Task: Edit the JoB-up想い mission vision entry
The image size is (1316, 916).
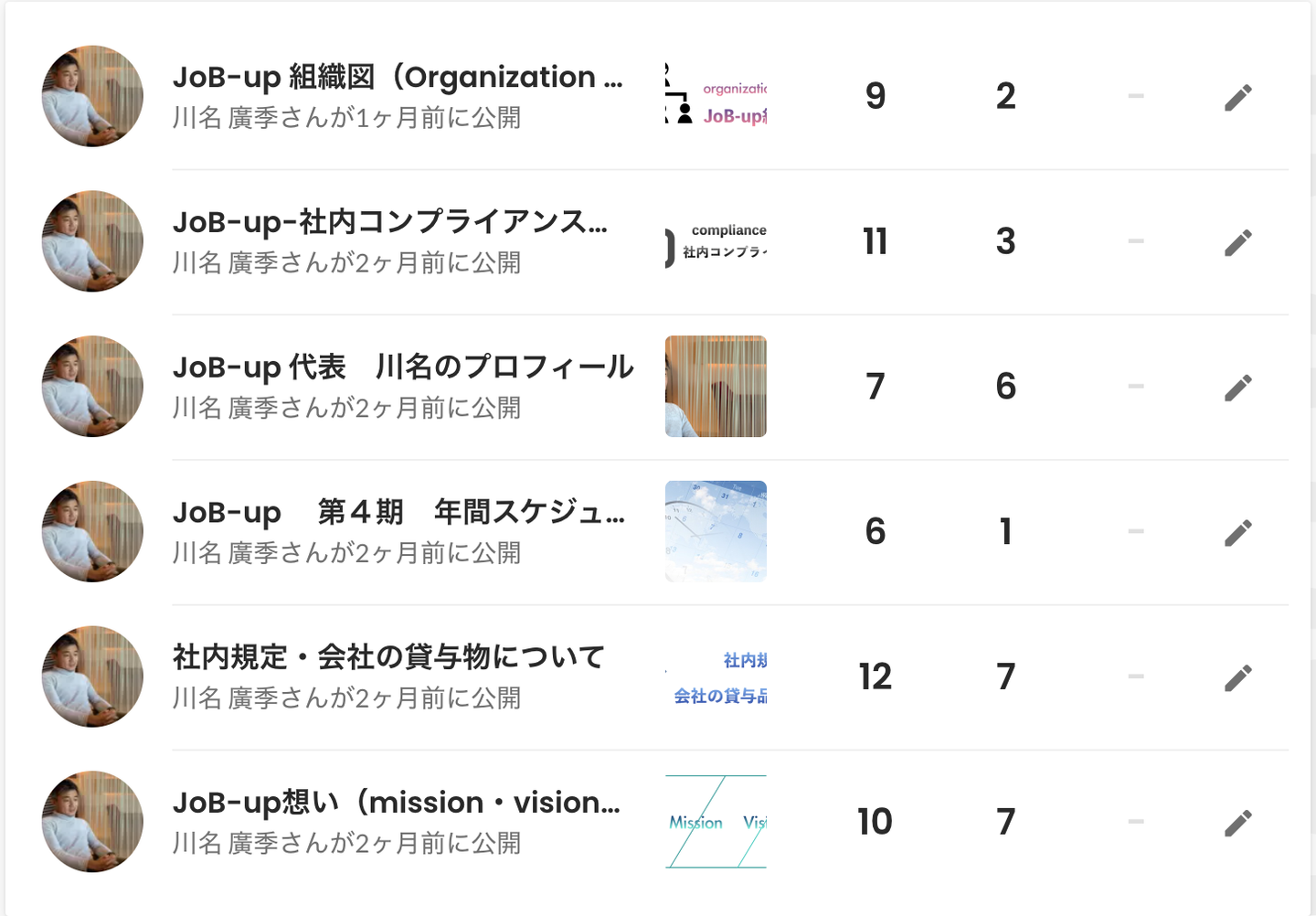Action: point(1237,823)
